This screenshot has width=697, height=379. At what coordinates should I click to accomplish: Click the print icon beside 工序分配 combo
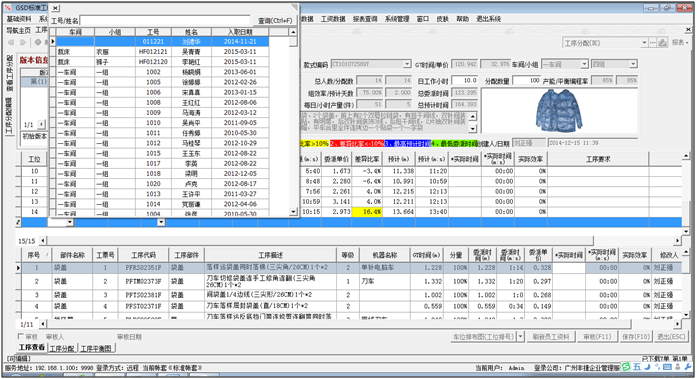662,43
